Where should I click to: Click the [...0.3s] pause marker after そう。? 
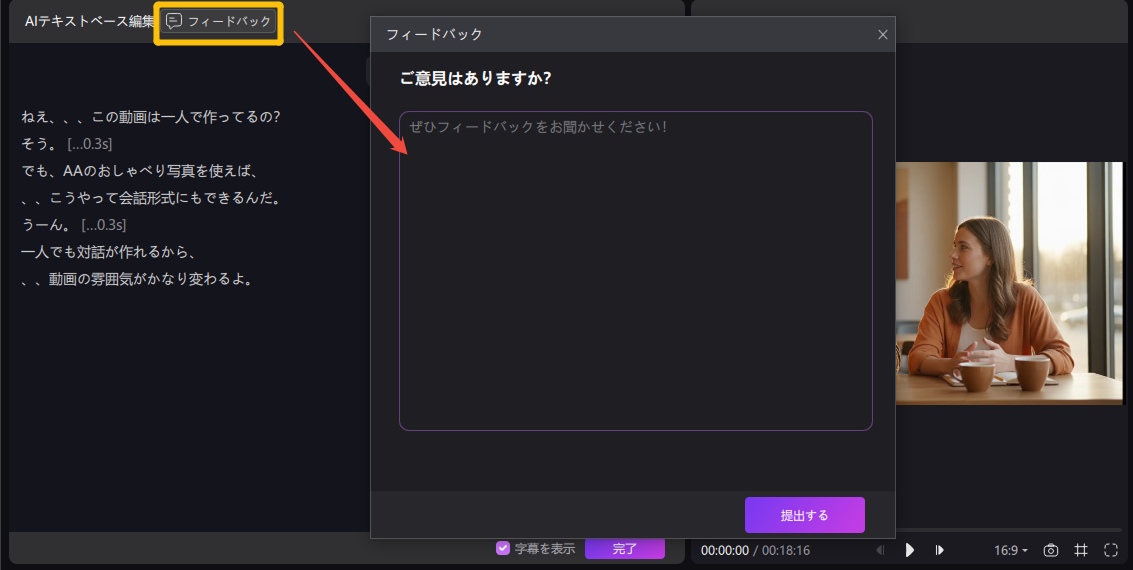point(90,144)
